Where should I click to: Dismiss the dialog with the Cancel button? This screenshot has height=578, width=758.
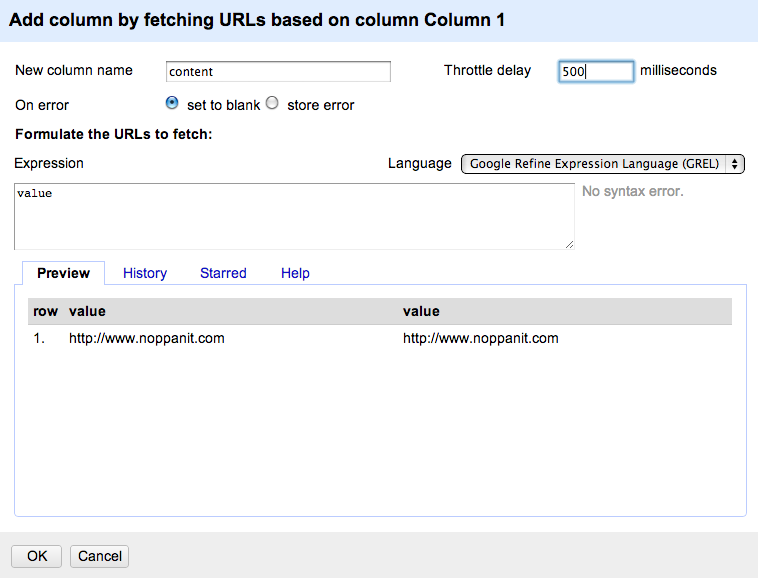100,556
